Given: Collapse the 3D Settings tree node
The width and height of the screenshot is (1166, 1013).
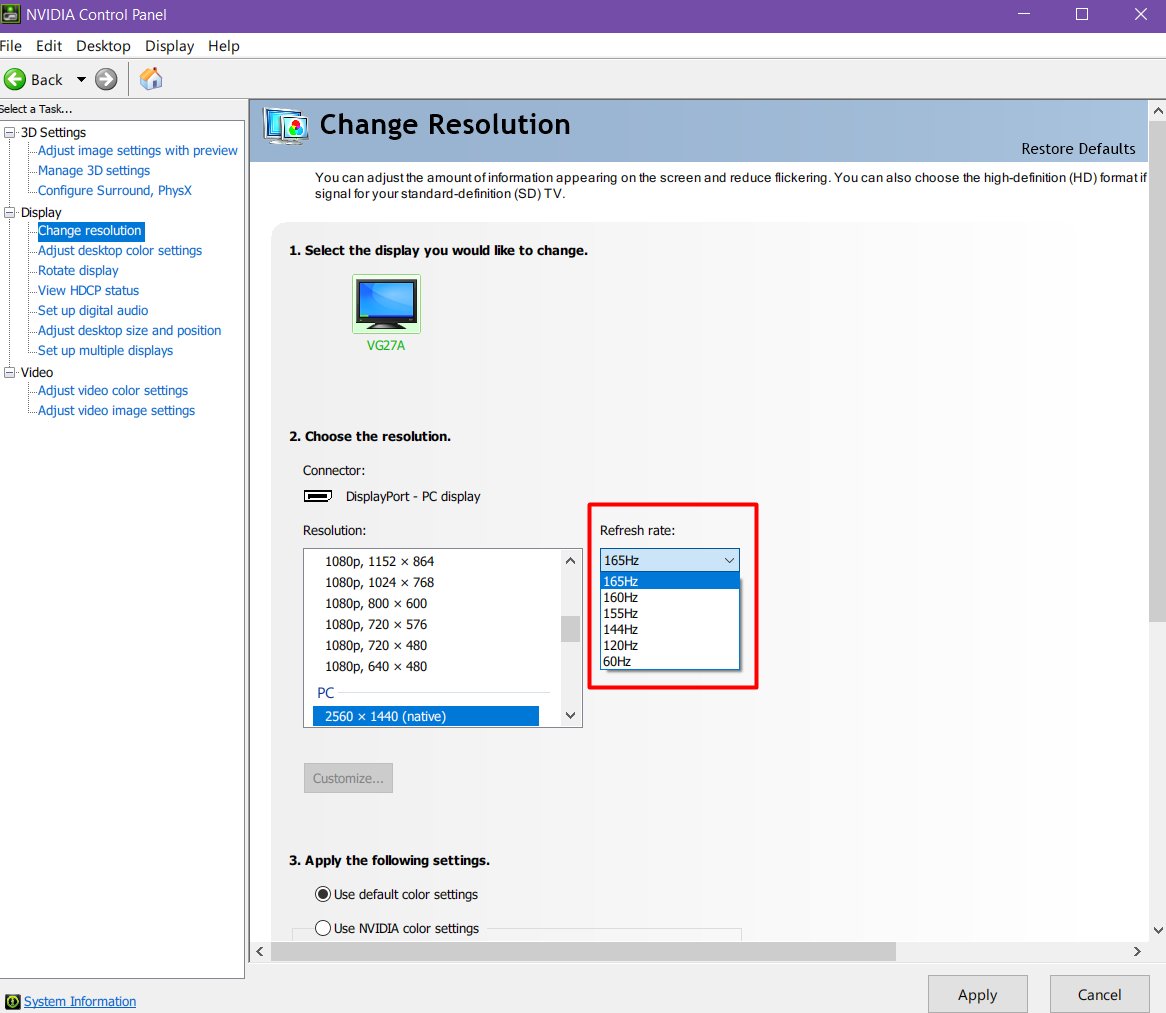Looking at the screenshot, I should pyautogui.click(x=10, y=132).
